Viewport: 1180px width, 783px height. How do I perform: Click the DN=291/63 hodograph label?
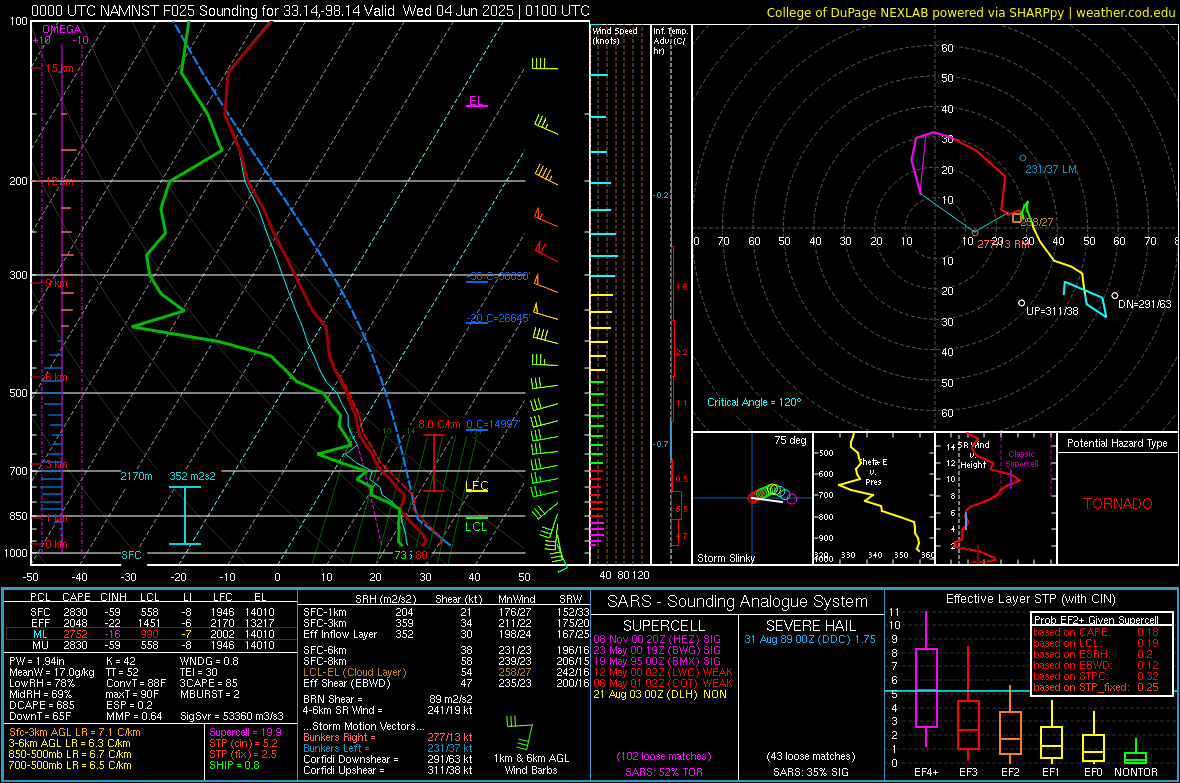coord(1145,304)
